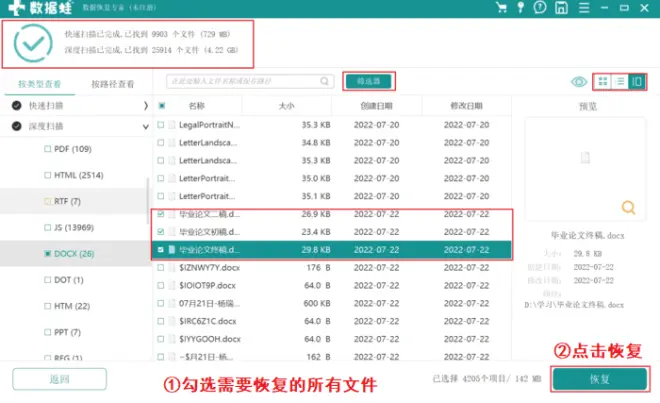This screenshot has height=403, width=660.
Task: Select the DOCX (26) file type
Action: (x=74, y=254)
